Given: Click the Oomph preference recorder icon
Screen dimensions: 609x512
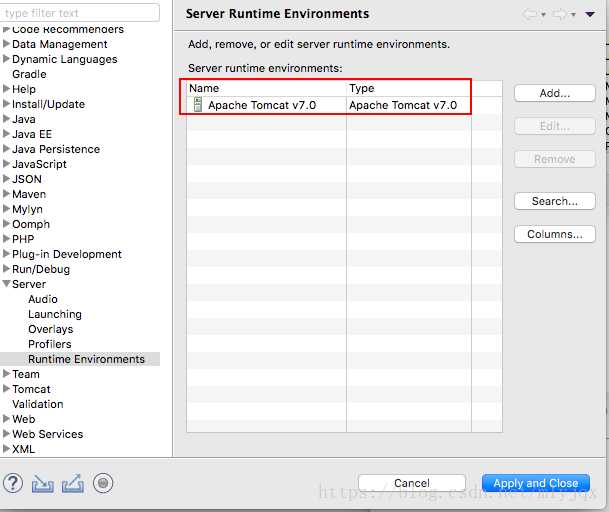Looking at the screenshot, I should click(103, 483).
